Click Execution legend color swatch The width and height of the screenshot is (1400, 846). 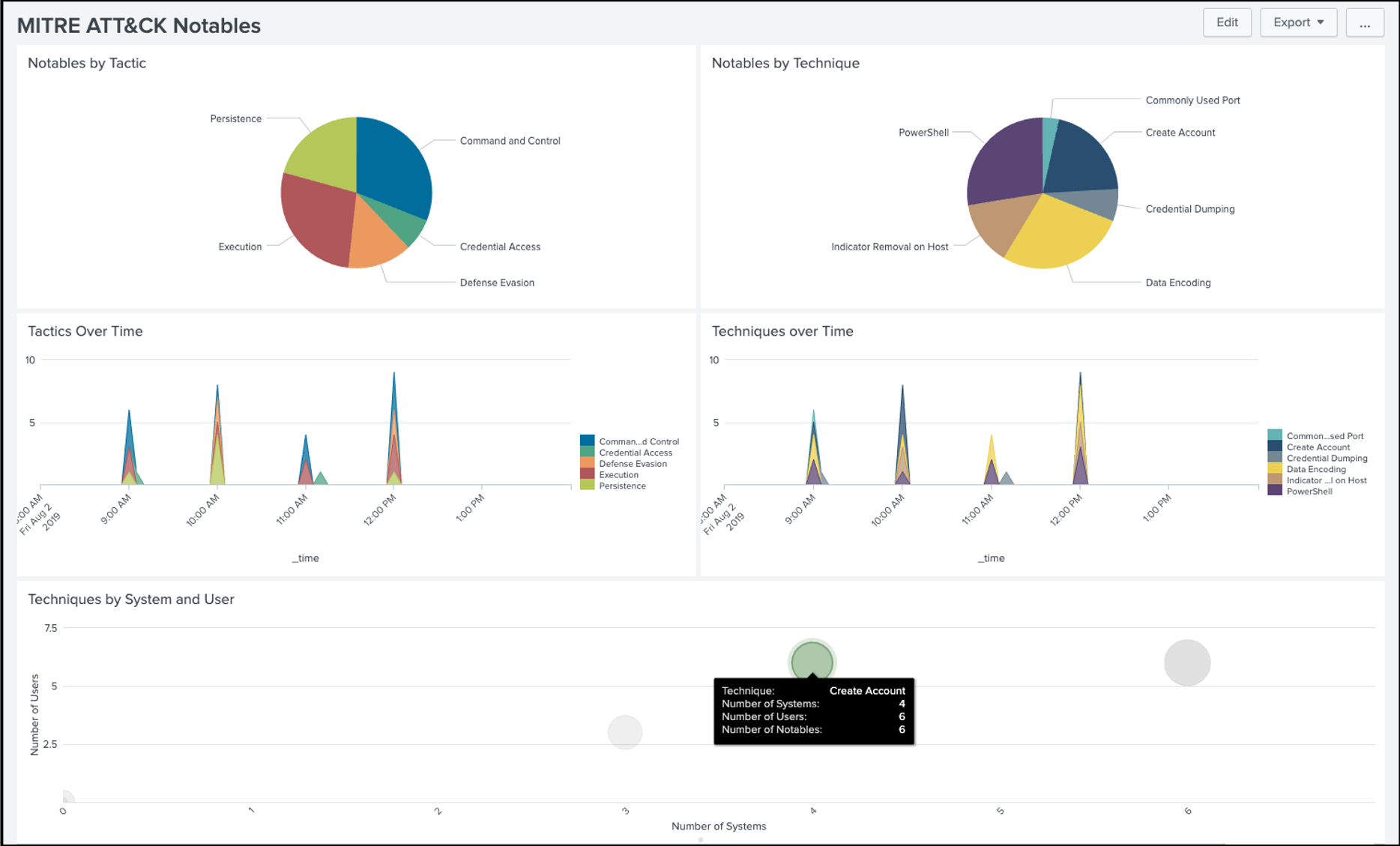click(x=588, y=474)
